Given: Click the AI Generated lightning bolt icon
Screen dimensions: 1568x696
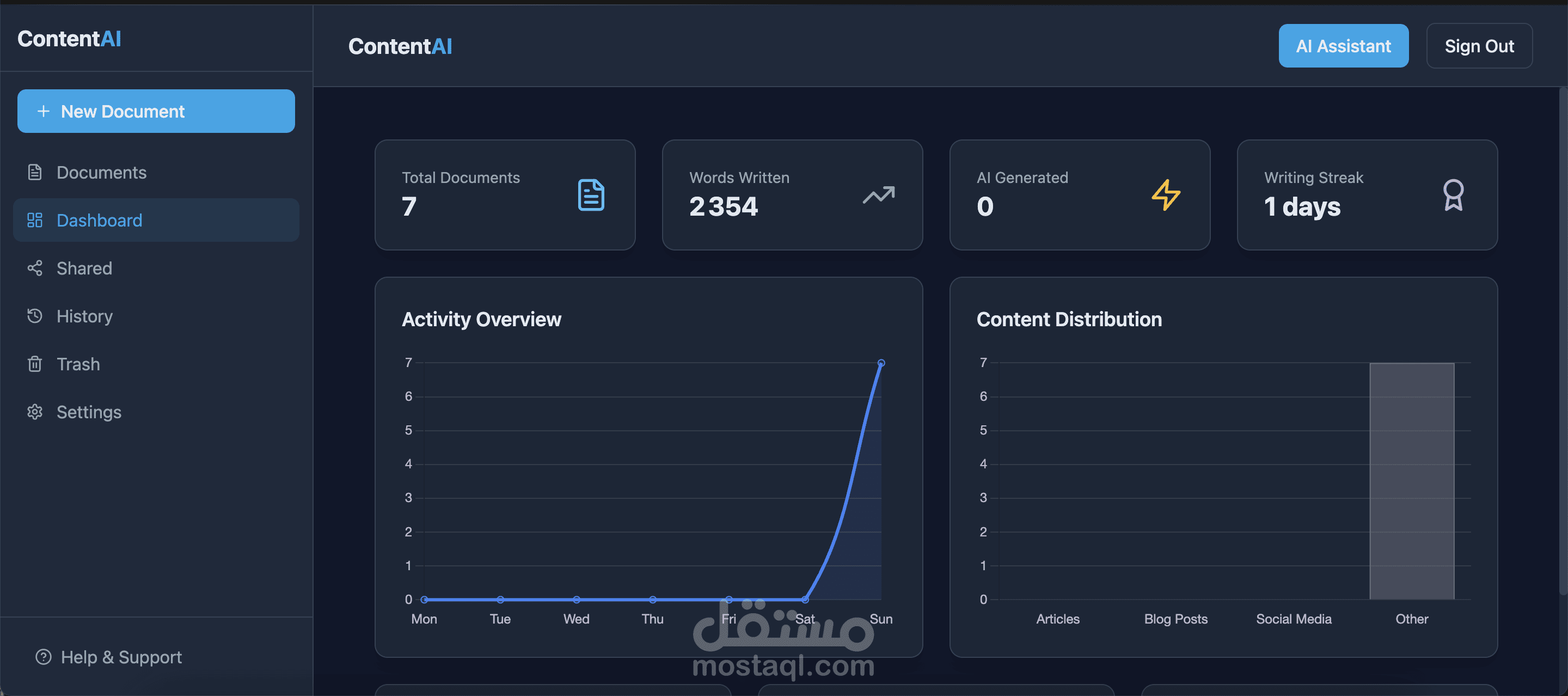Looking at the screenshot, I should click(x=1166, y=195).
